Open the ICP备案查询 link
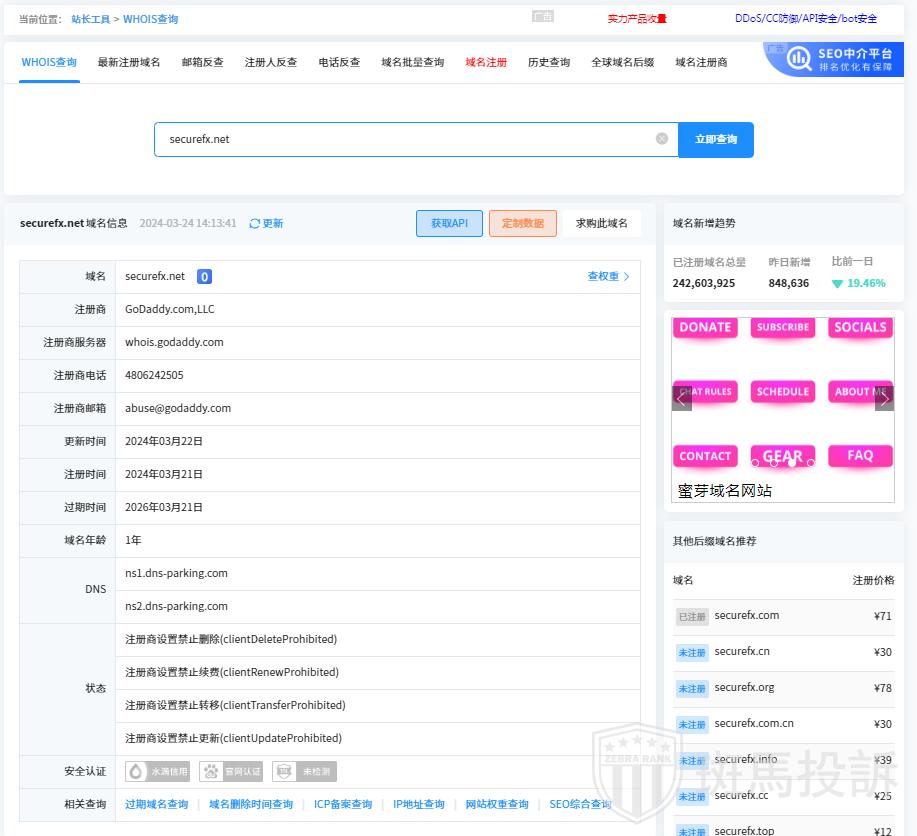 pos(342,804)
